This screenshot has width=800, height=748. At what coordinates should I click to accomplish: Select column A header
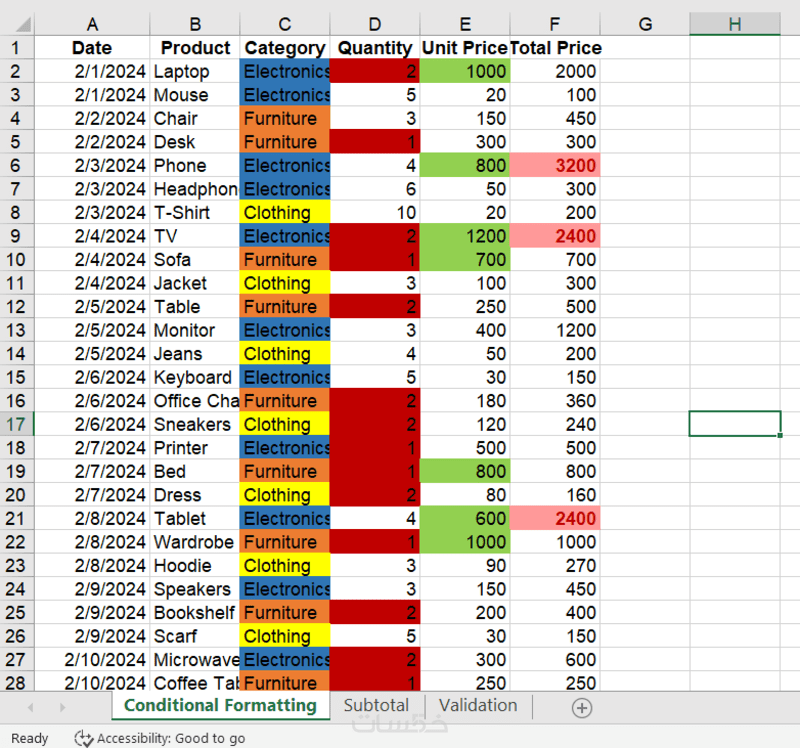pos(92,24)
